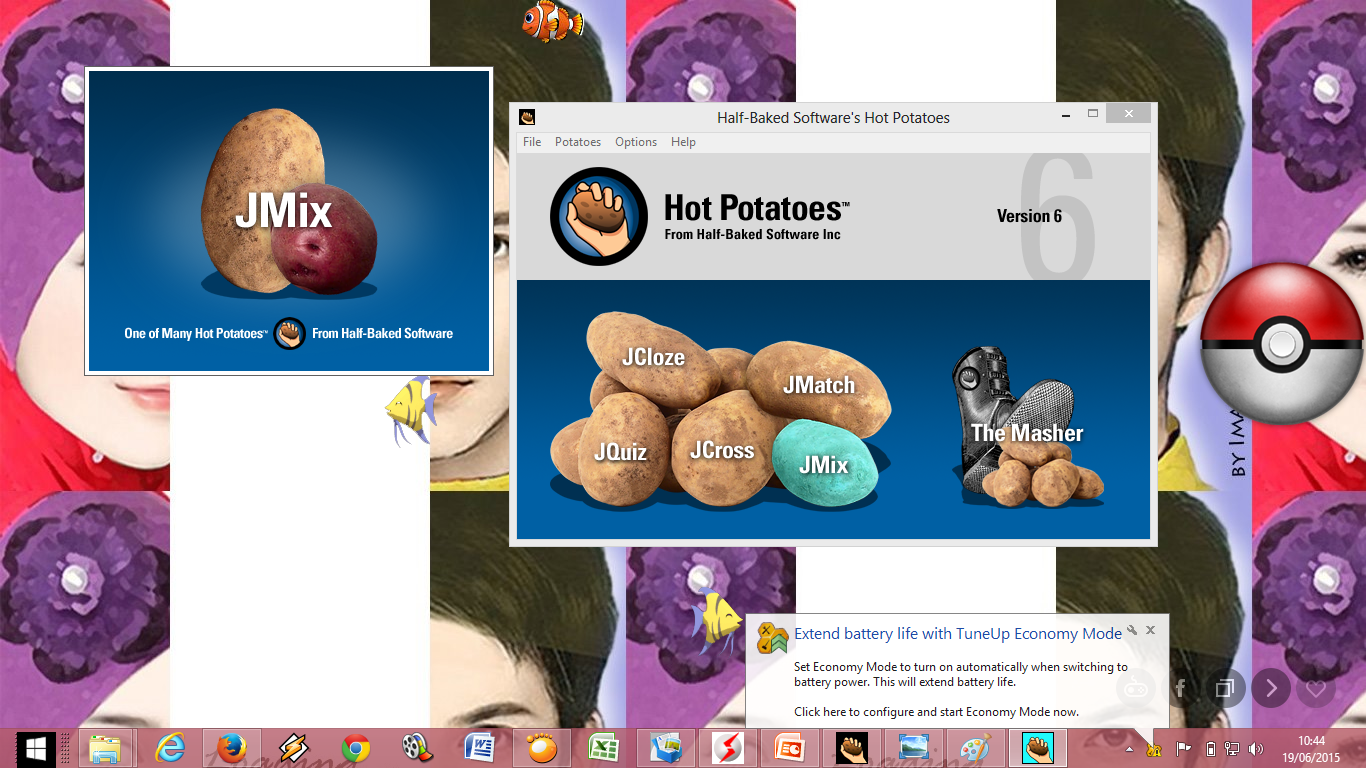Click the heart favorite overlay button
Image resolution: width=1366 pixels, height=768 pixels.
click(1316, 688)
